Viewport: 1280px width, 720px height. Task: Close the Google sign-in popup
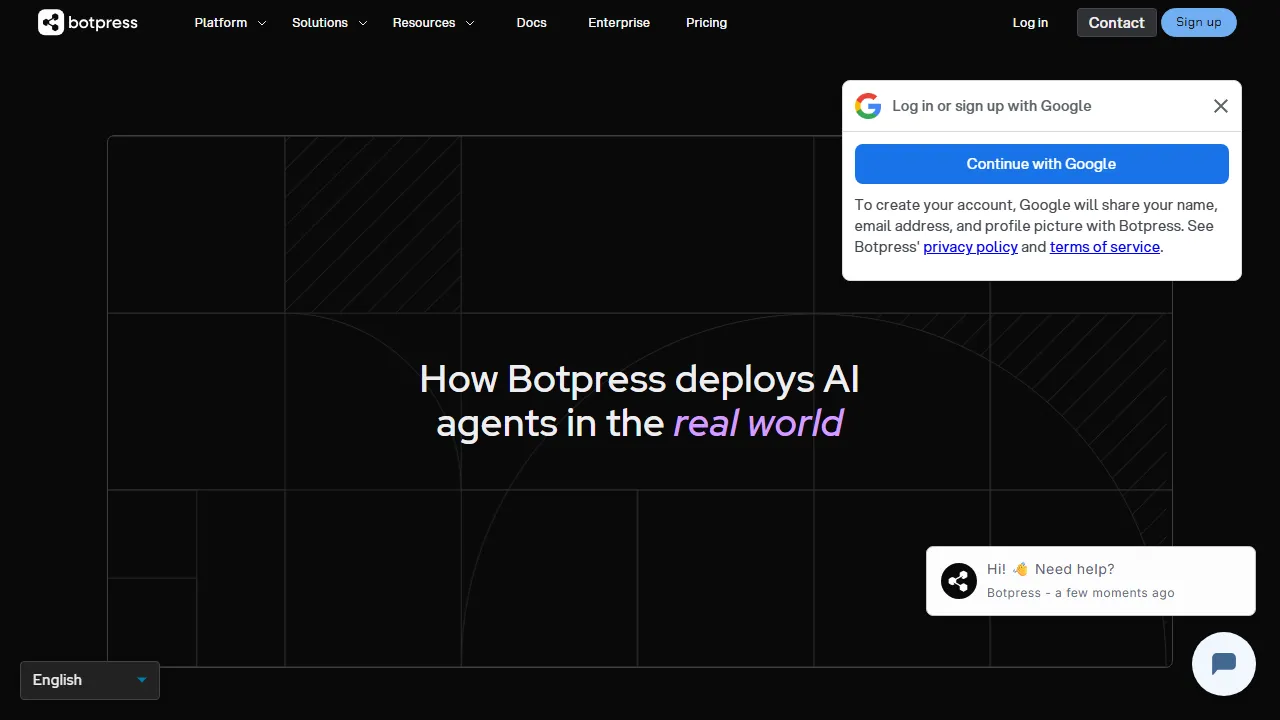[1221, 106]
